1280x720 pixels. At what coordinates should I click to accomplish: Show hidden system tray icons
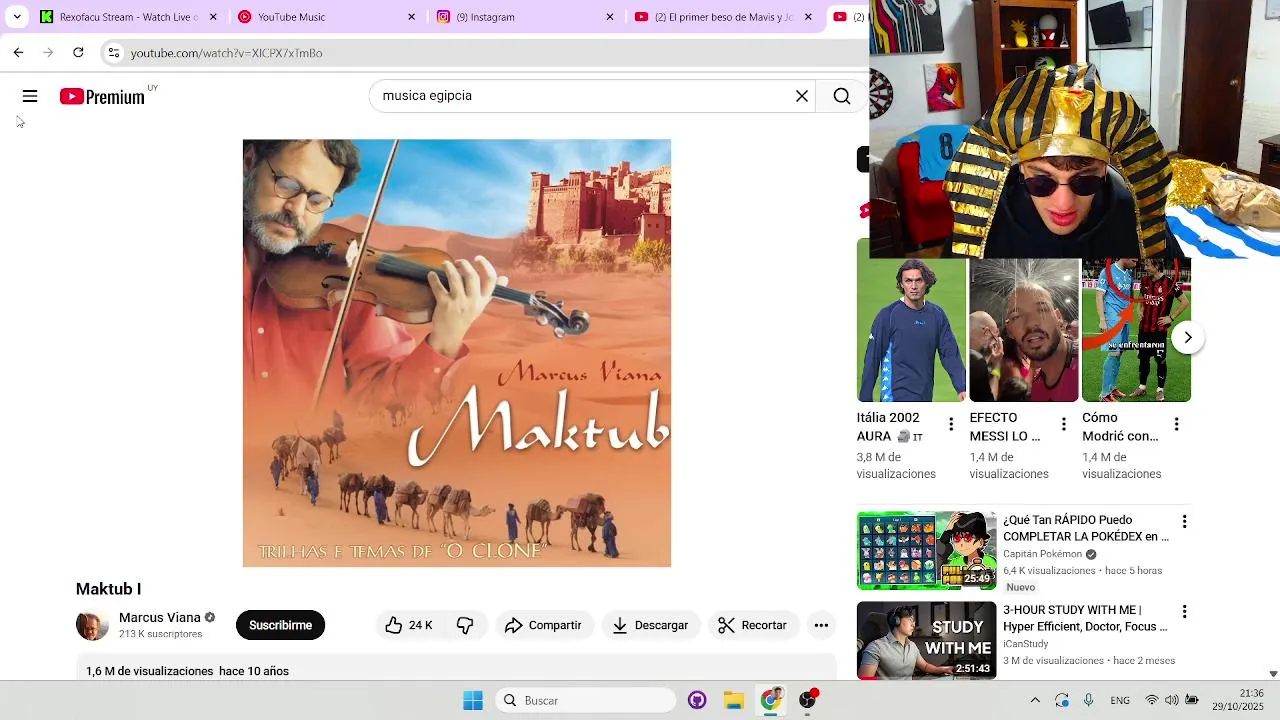[x=1035, y=700]
